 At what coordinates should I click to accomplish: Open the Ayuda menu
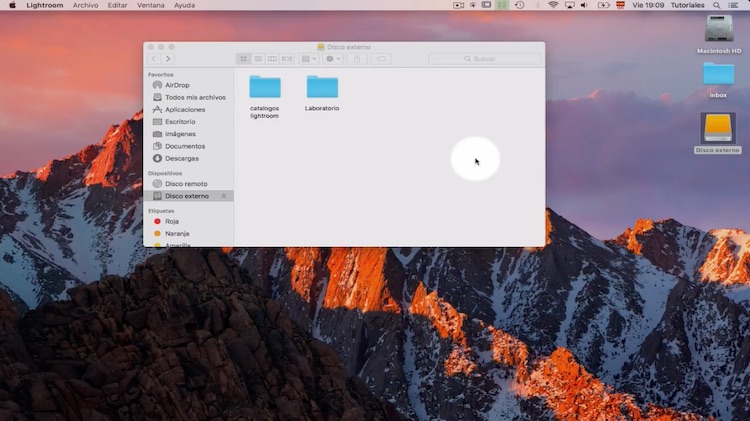click(x=184, y=5)
